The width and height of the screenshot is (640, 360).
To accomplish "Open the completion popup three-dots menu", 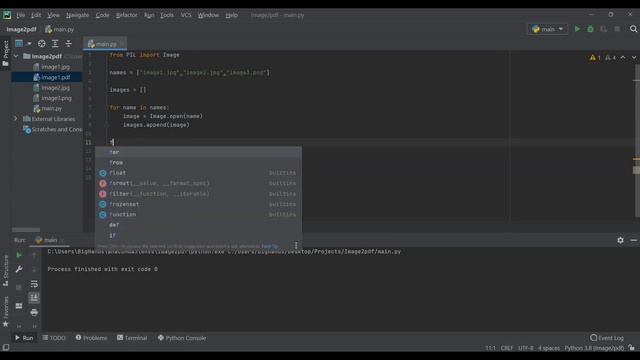I will [x=296, y=245].
